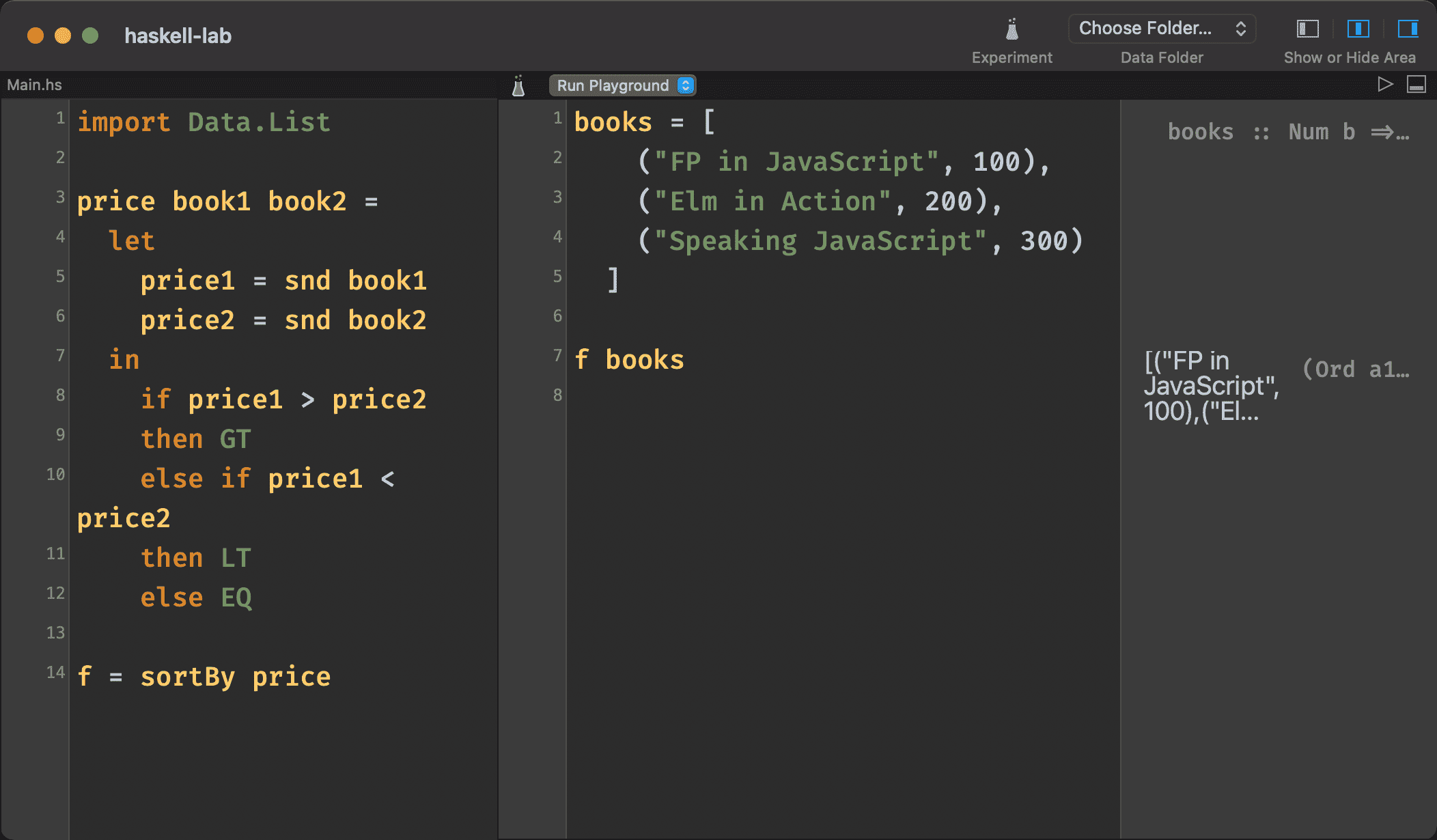Click the wrapped 'price2' continuation line

point(124,518)
